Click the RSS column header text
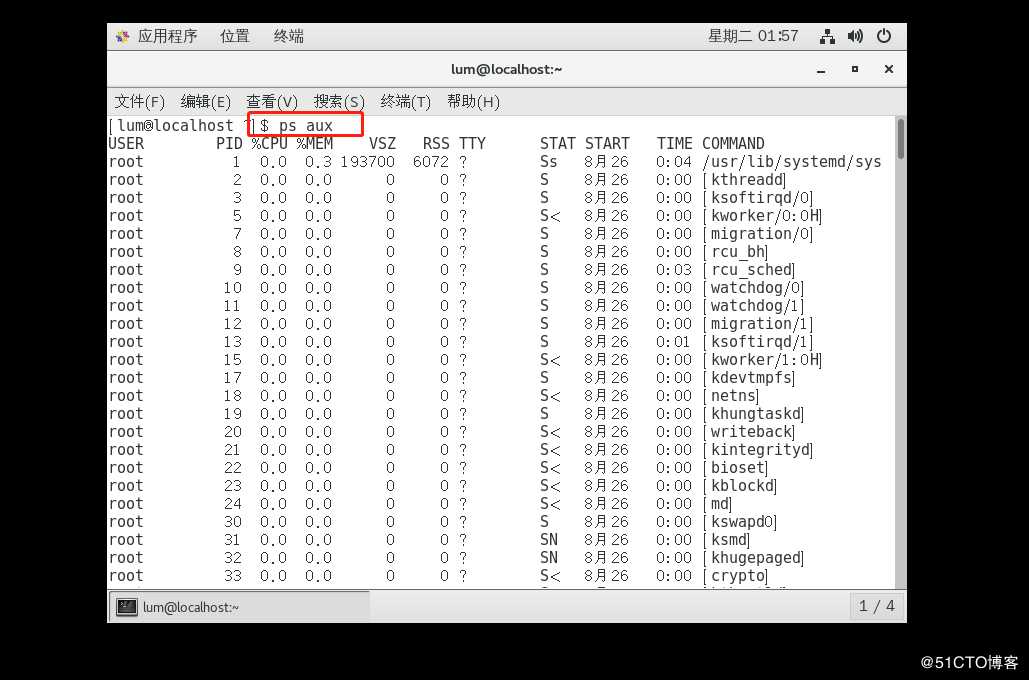 coord(436,144)
